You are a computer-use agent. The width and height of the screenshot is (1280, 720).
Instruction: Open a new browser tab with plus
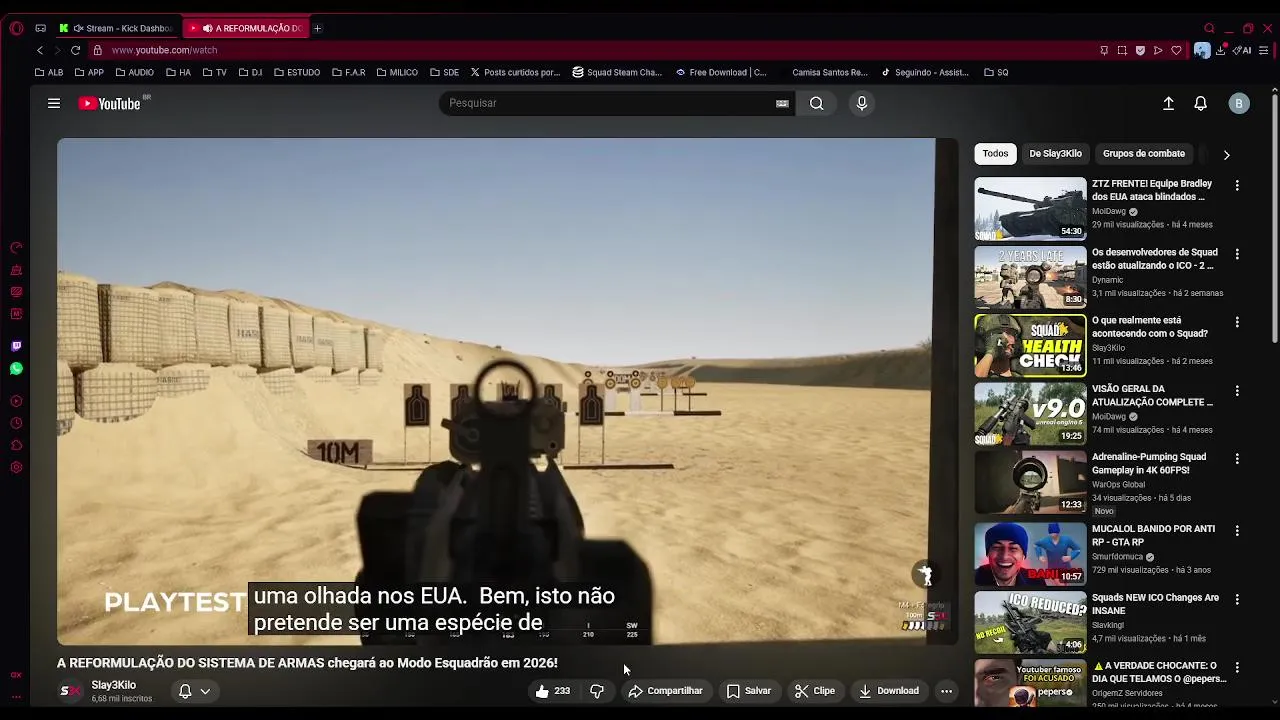click(x=317, y=28)
